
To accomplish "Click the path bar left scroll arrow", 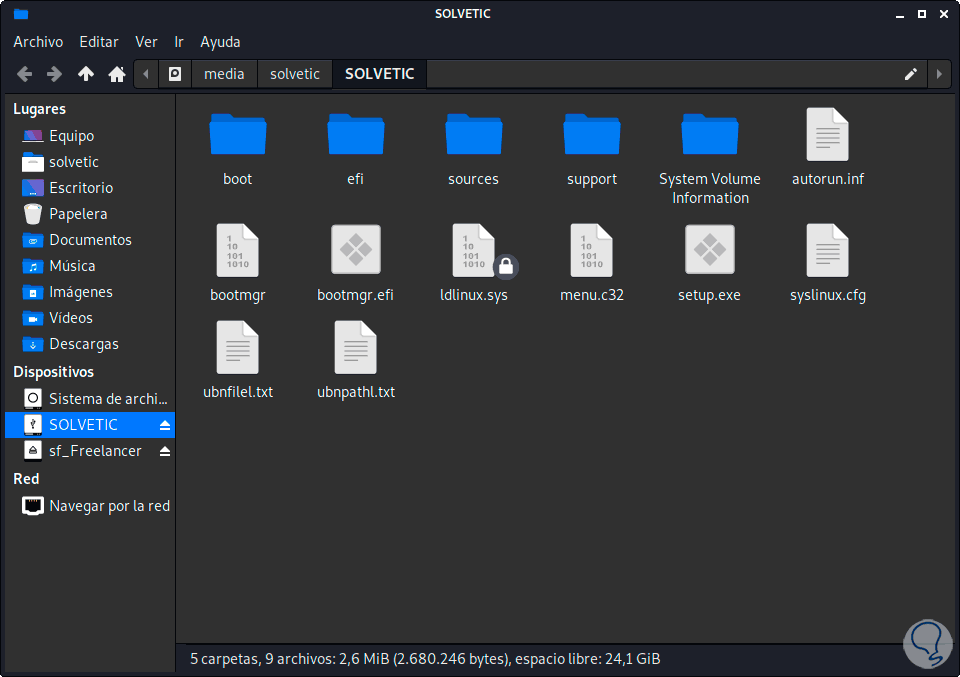I will (146, 74).
